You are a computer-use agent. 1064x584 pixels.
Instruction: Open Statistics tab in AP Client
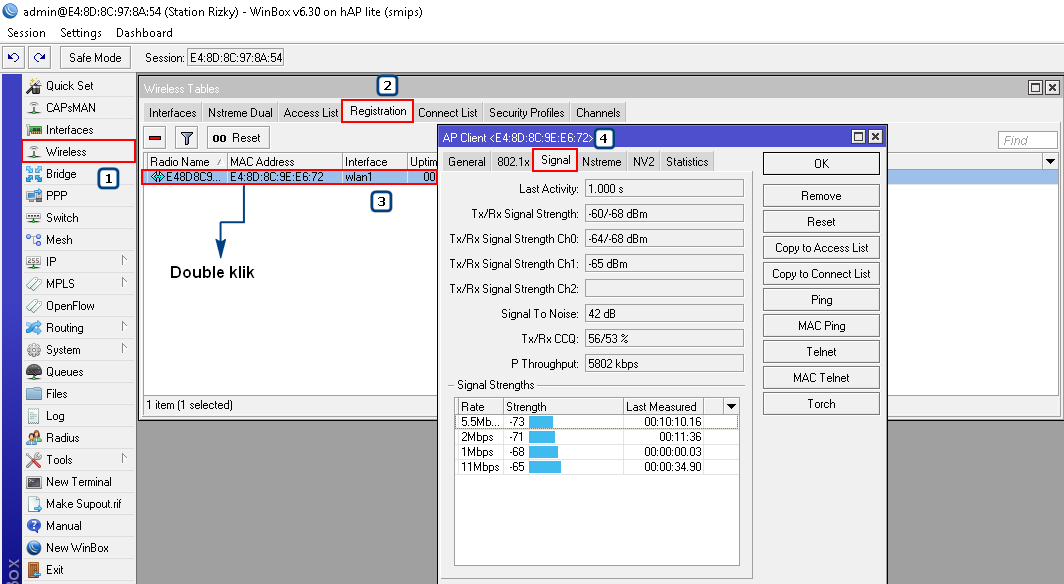click(x=687, y=161)
